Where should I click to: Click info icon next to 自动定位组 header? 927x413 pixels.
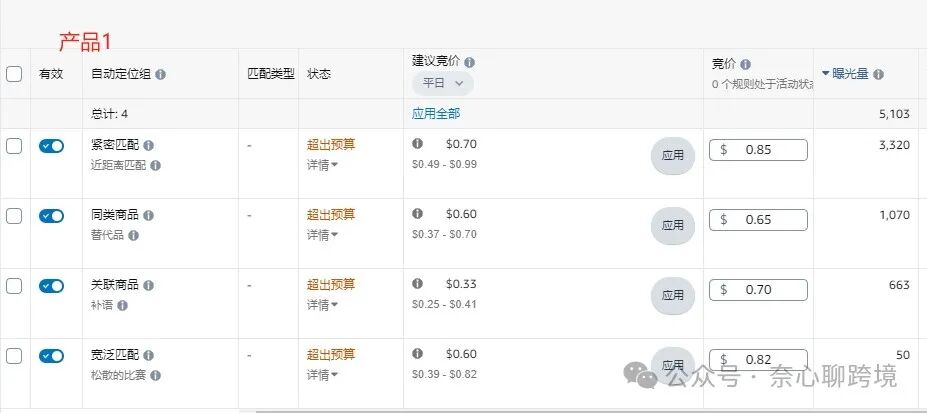pyautogui.click(x=160, y=75)
